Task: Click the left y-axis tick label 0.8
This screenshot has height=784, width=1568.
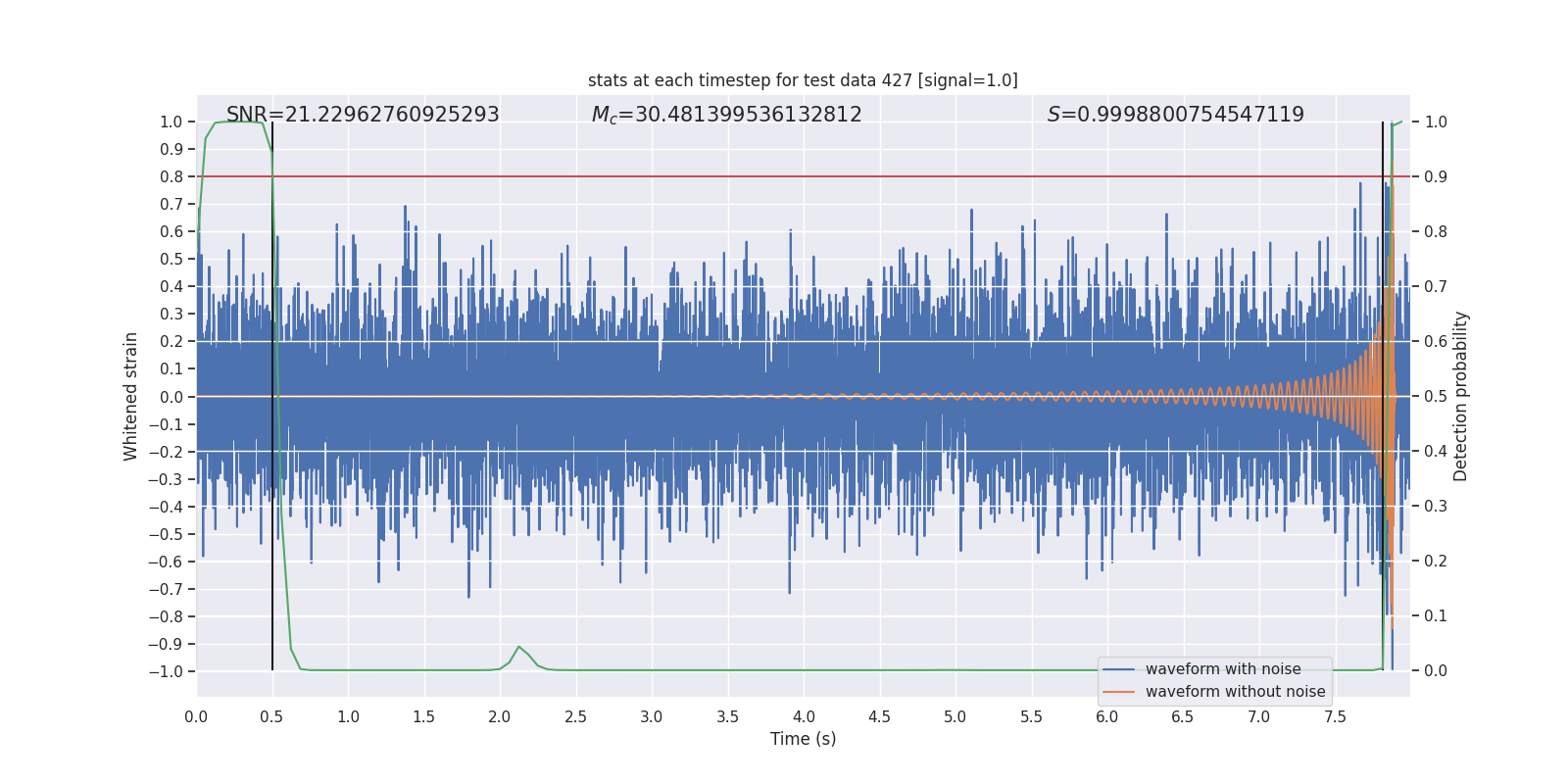Action: pos(171,177)
